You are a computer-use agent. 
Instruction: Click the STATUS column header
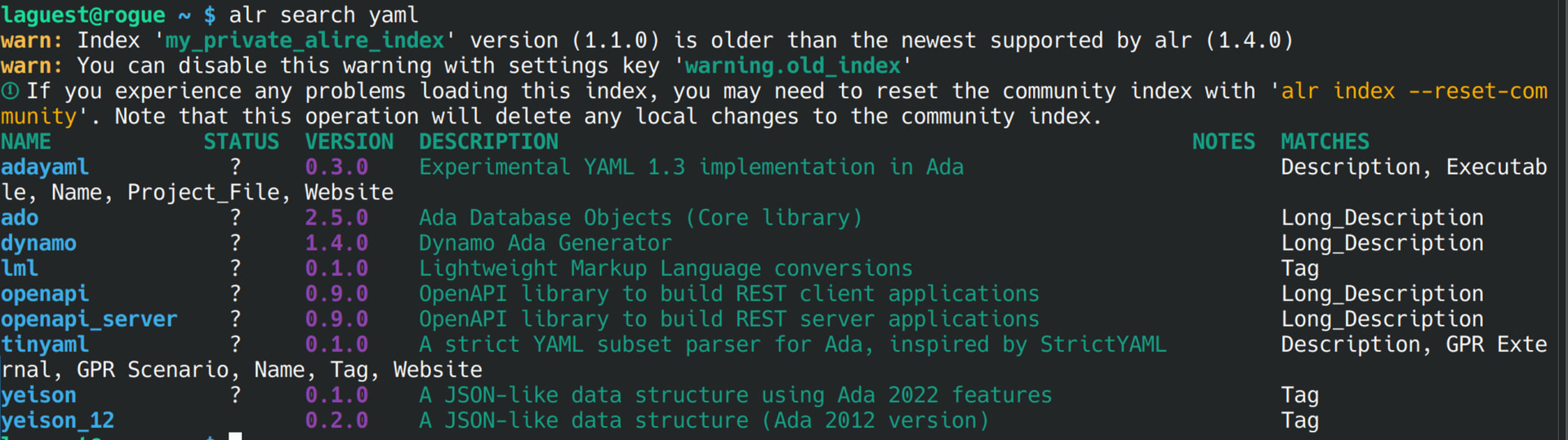tap(242, 142)
